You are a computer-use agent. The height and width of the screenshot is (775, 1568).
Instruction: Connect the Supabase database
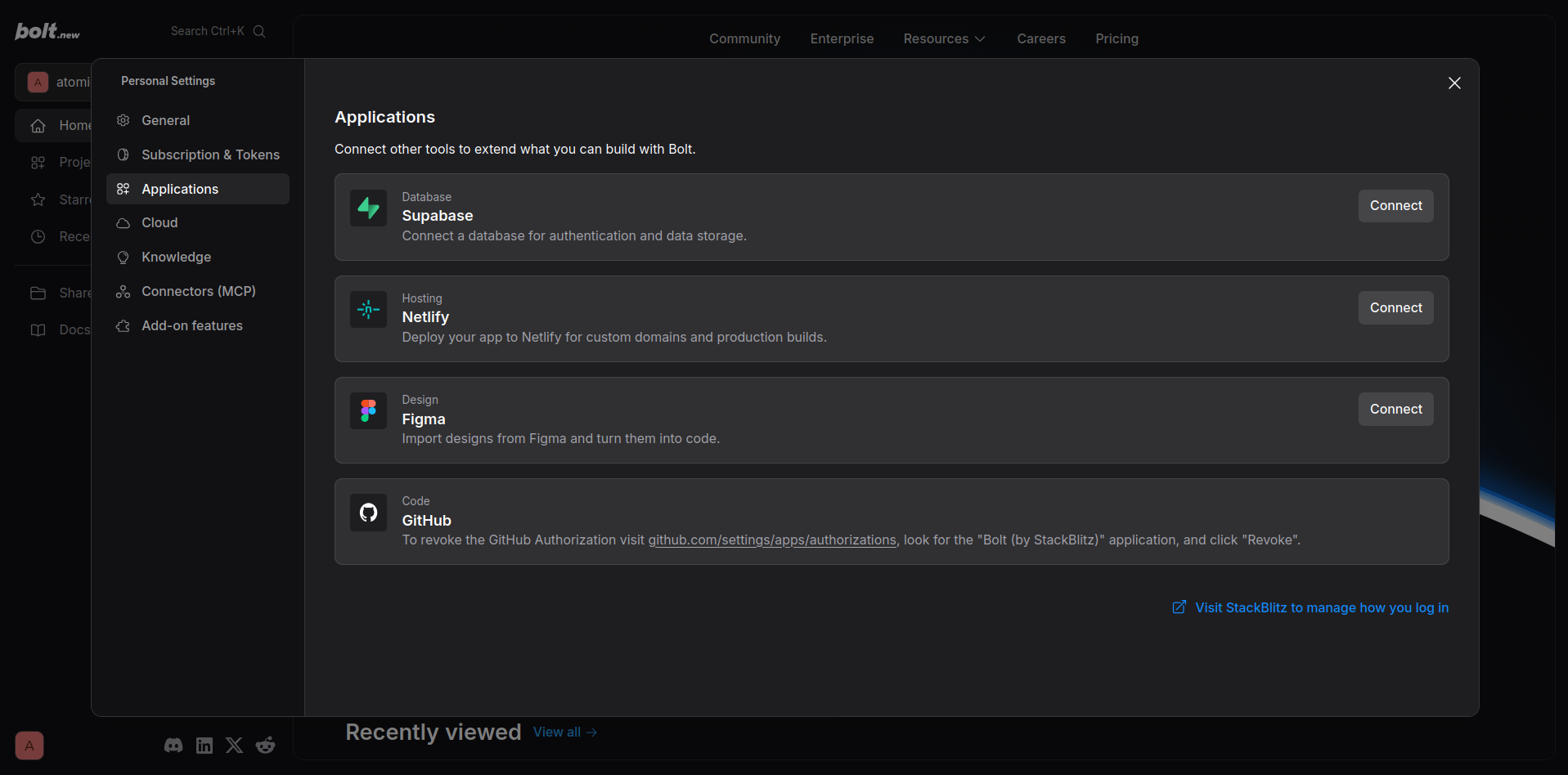(1395, 206)
